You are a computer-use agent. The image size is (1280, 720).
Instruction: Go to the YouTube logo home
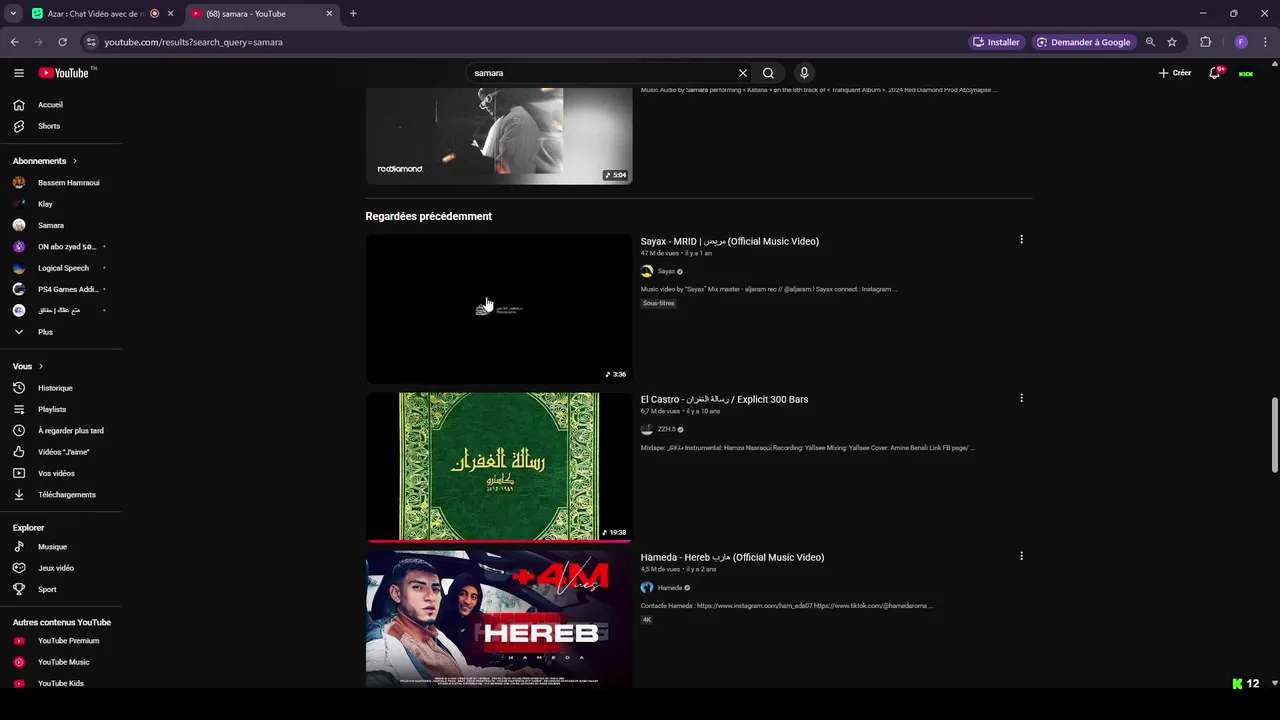(x=64, y=73)
